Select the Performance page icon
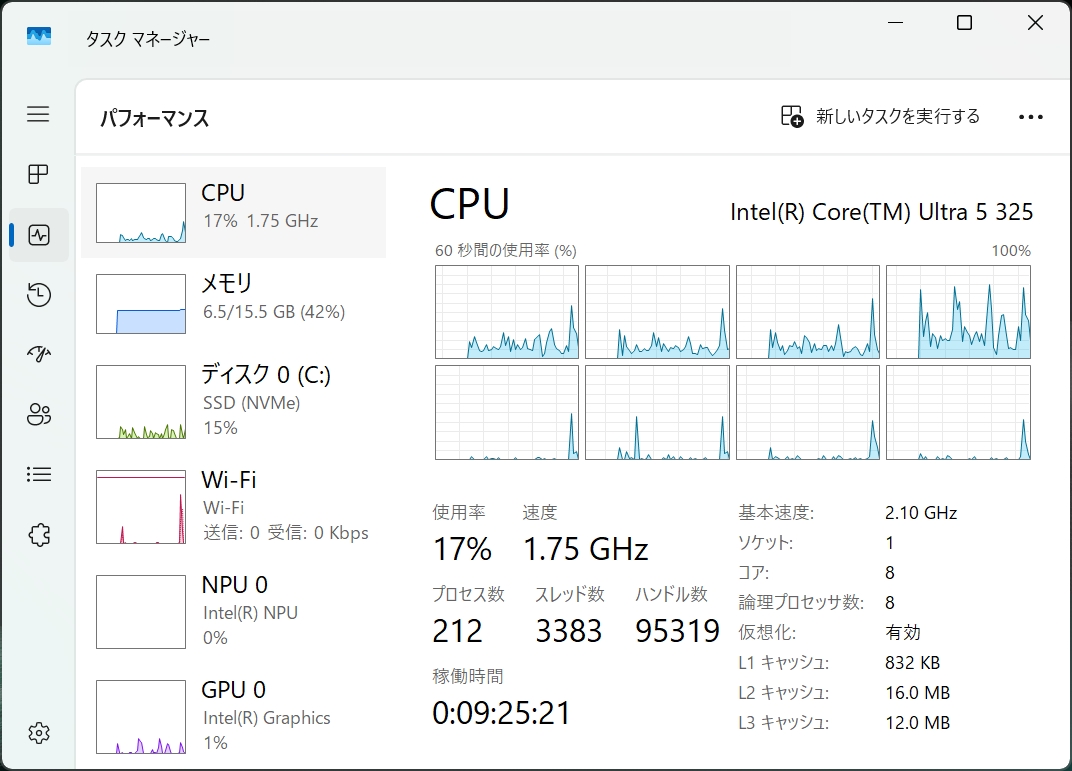 click(39, 235)
